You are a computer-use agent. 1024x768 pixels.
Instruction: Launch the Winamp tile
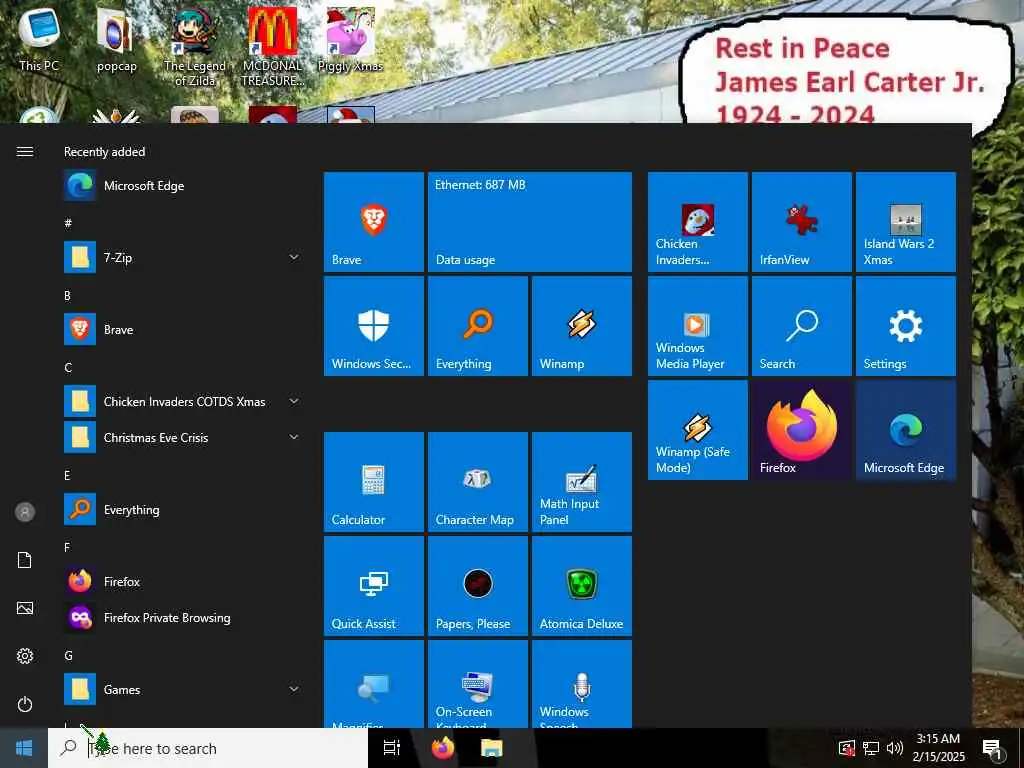pyautogui.click(x=582, y=326)
